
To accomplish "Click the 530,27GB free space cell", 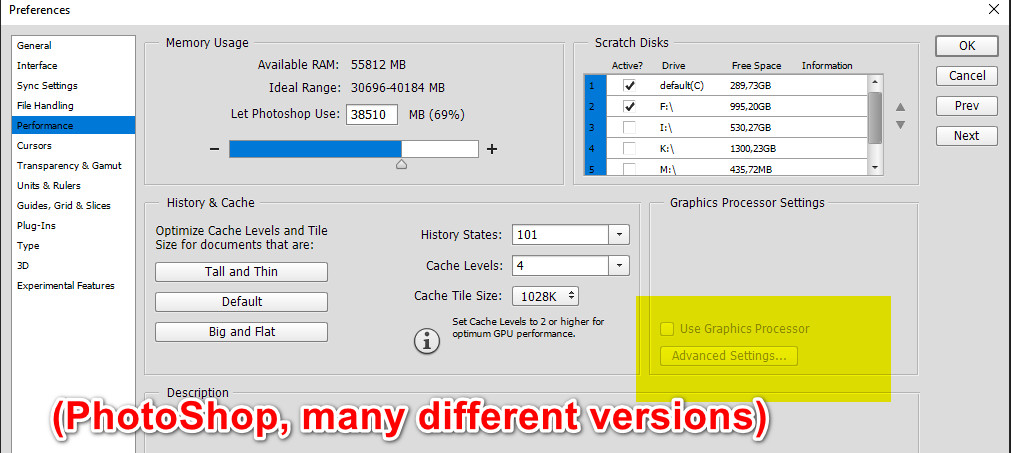I will point(751,128).
